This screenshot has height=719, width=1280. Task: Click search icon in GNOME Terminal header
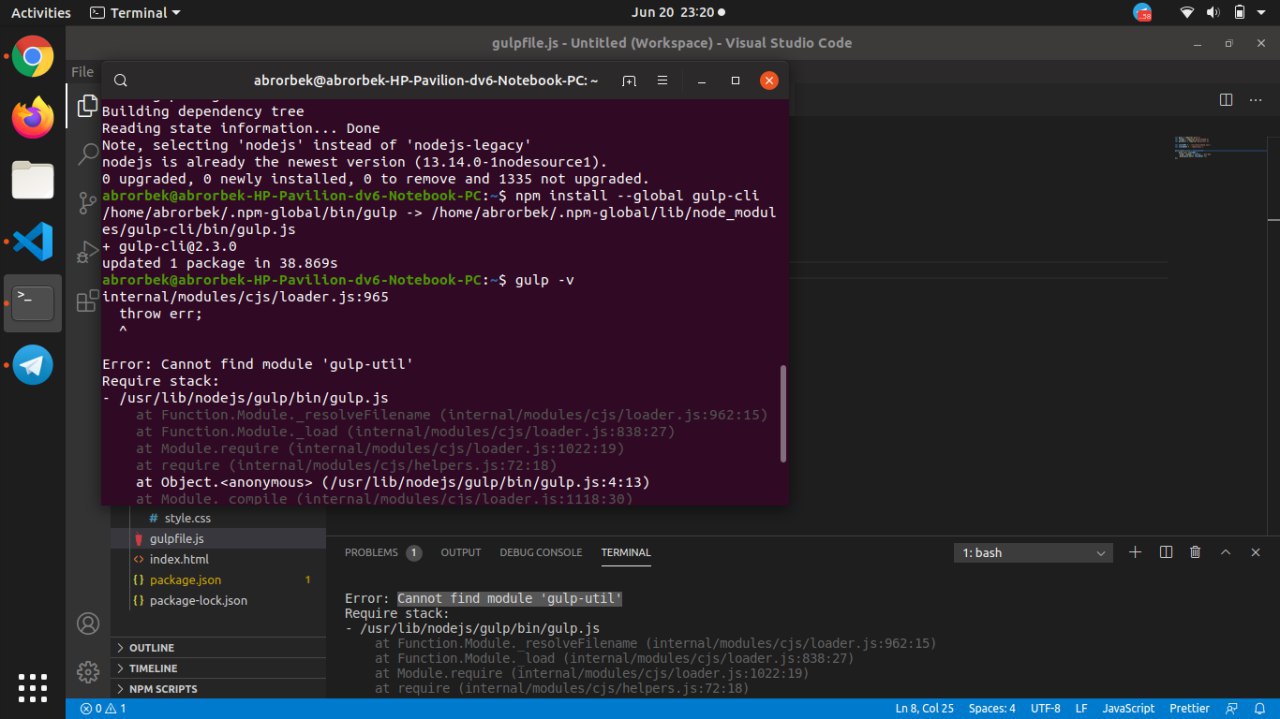click(120, 81)
